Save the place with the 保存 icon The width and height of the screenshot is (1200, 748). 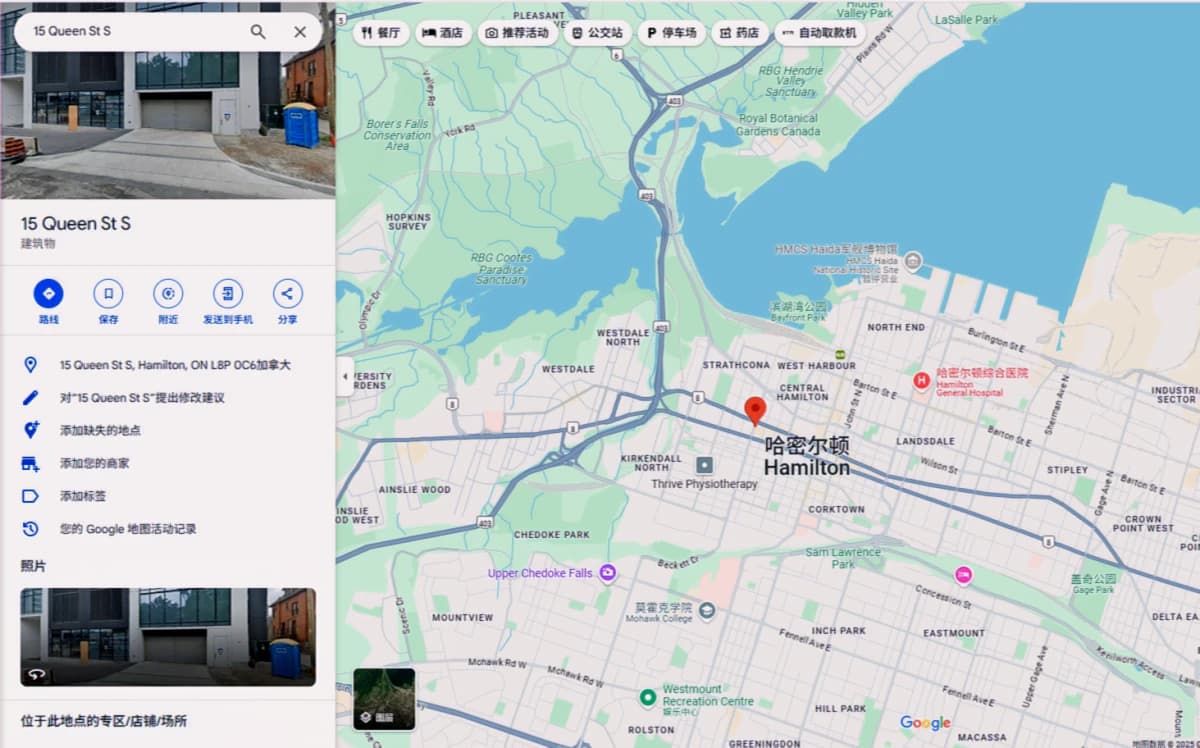click(108, 294)
